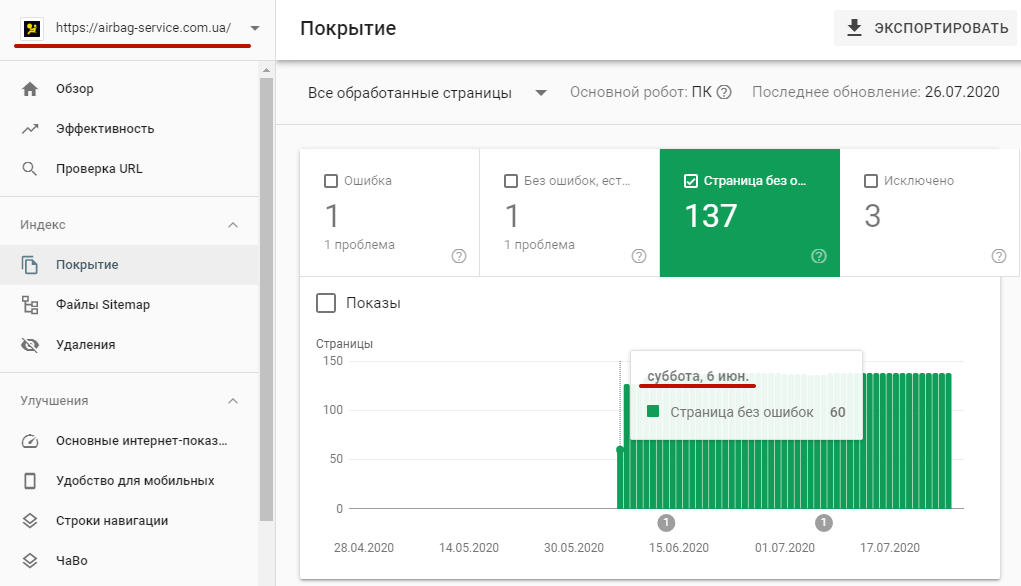
Task: Select Покрытие in the sidebar
Action: [x=129, y=265]
